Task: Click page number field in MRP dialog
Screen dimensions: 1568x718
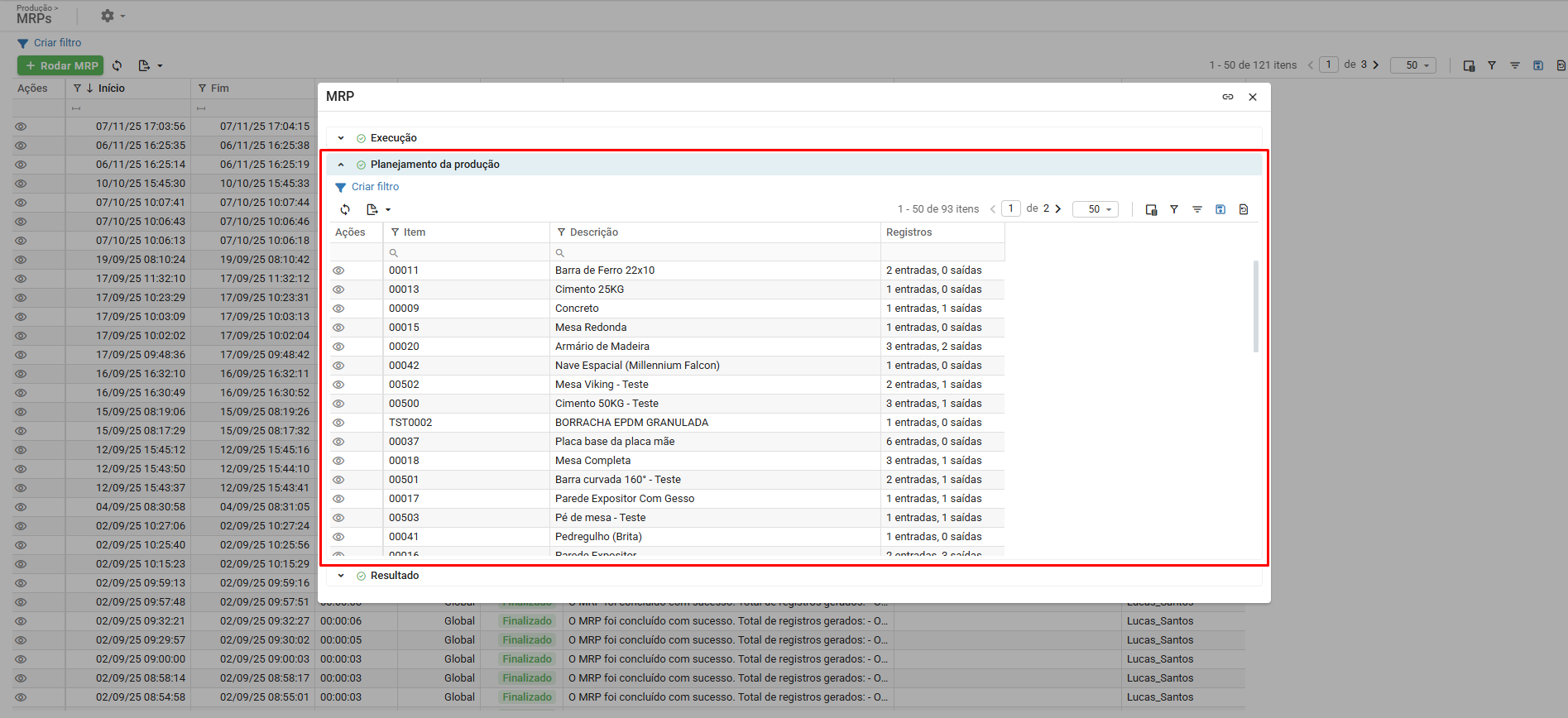Action: [1011, 208]
